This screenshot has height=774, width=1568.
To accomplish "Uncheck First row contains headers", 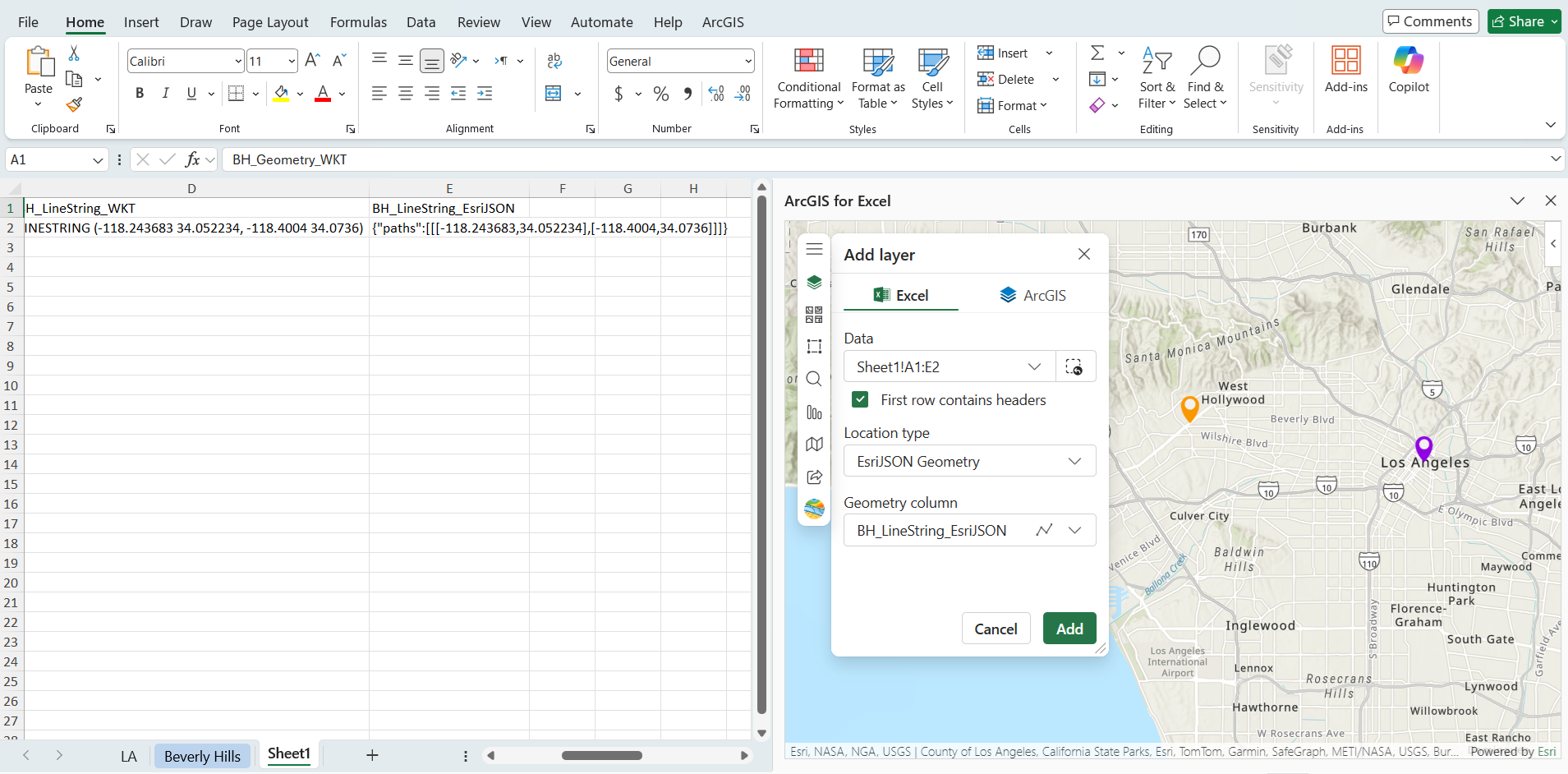I will 860,400.
